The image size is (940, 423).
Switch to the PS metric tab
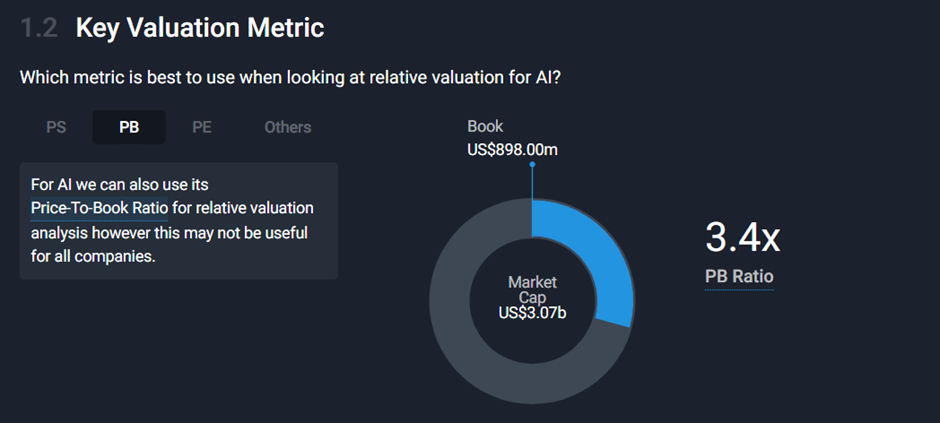click(56, 127)
